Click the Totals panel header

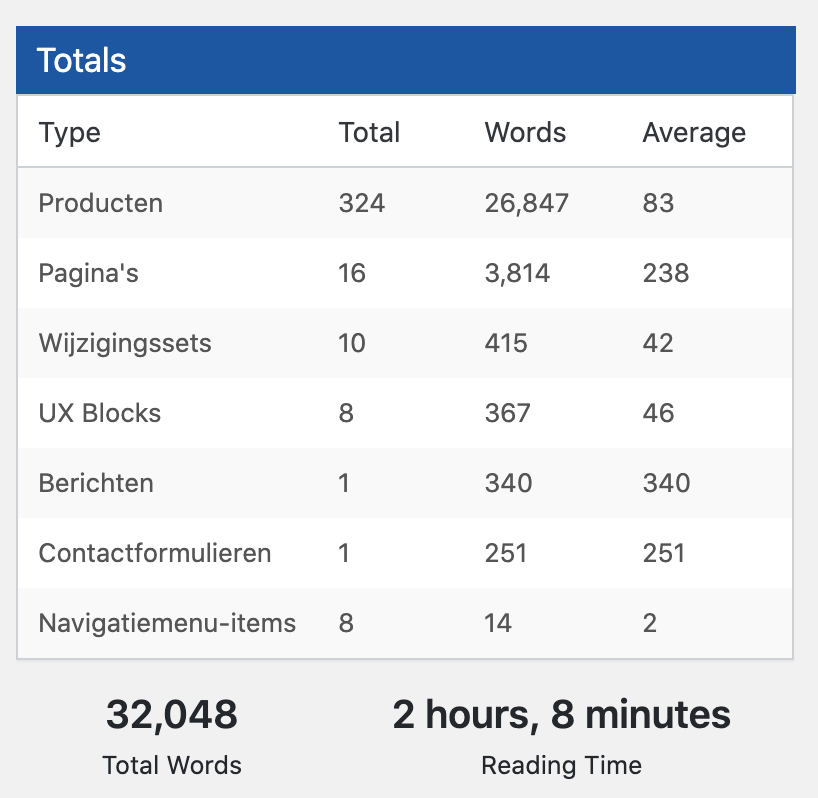(406, 60)
